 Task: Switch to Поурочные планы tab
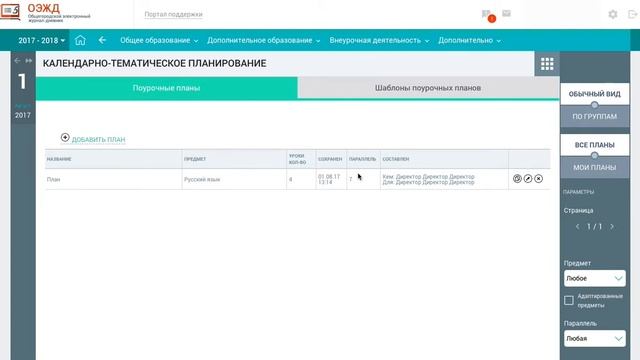[x=167, y=88]
